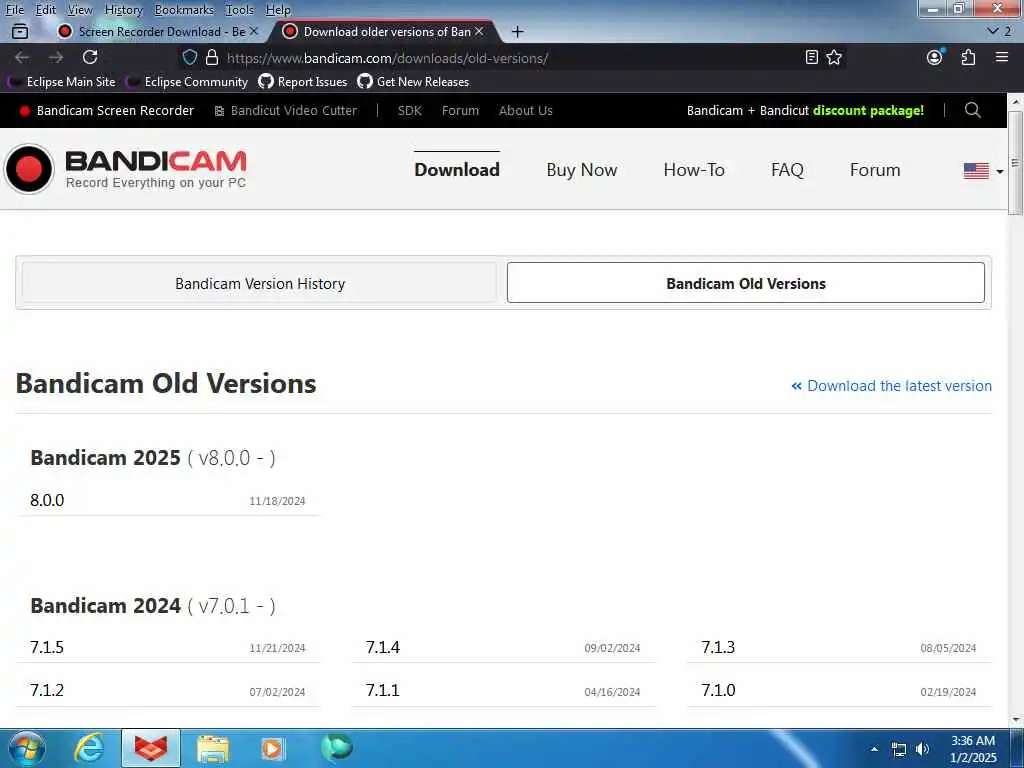Open the SDK link
Viewport: 1024px width, 768px height.
(x=409, y=110)
